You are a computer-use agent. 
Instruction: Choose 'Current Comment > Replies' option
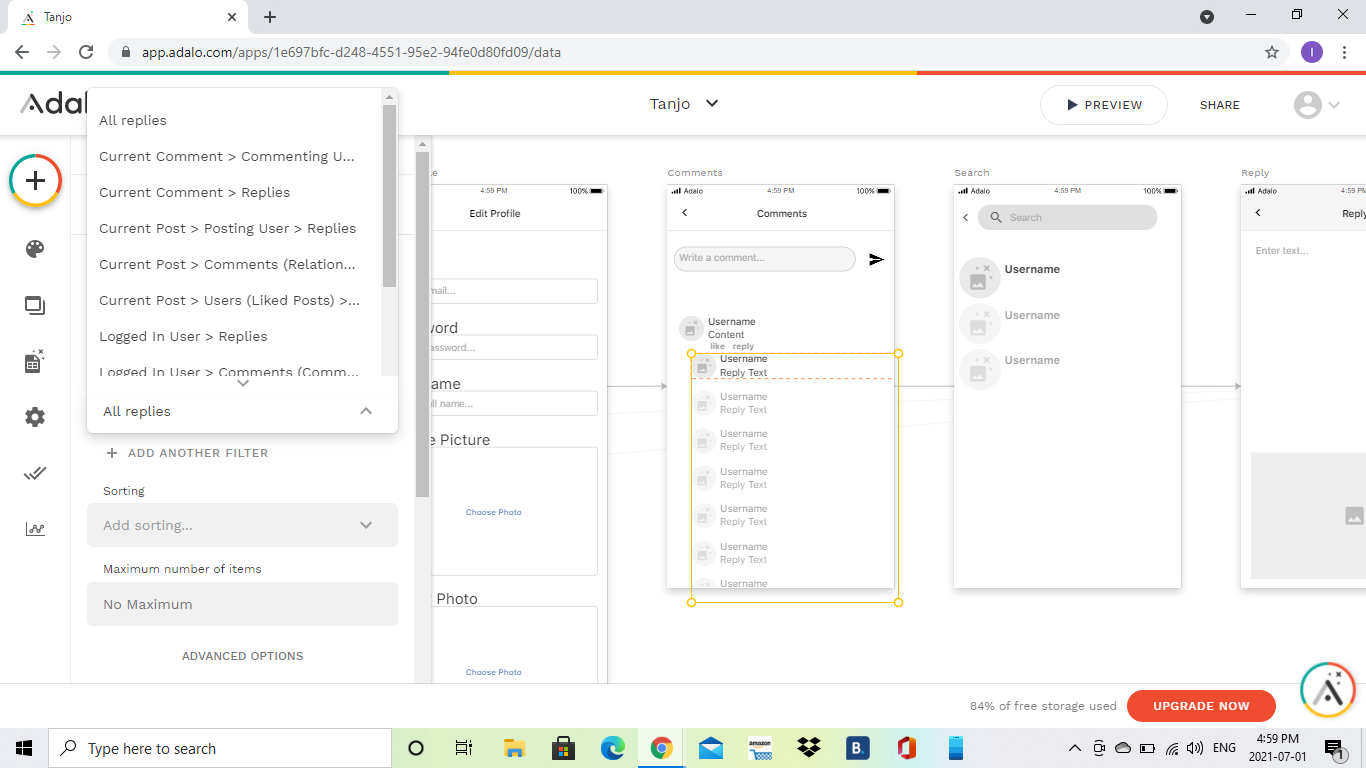tap(194, 193)
